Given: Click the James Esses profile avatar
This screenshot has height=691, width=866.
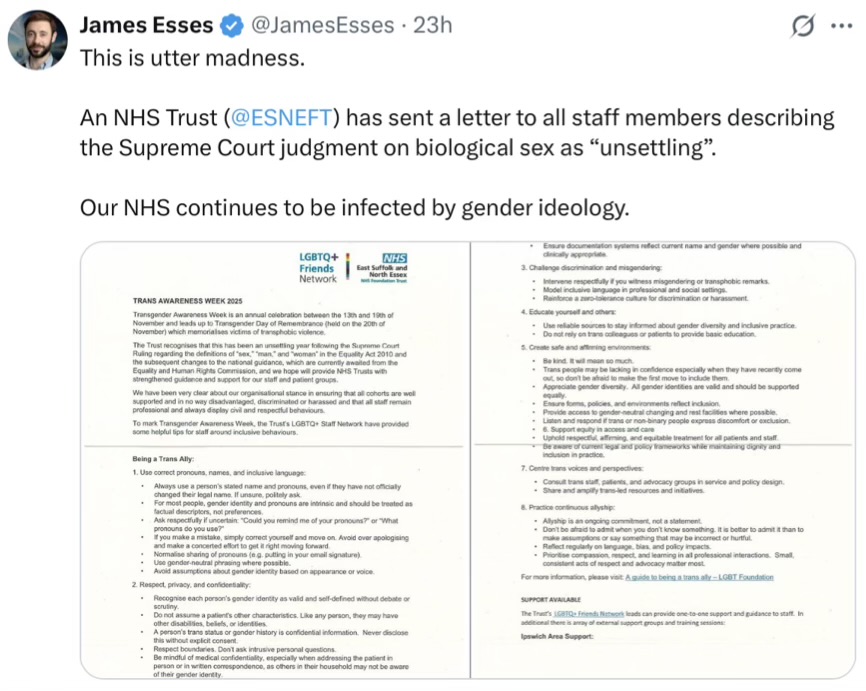Looking at the screenshot, I should click(38, 40).
